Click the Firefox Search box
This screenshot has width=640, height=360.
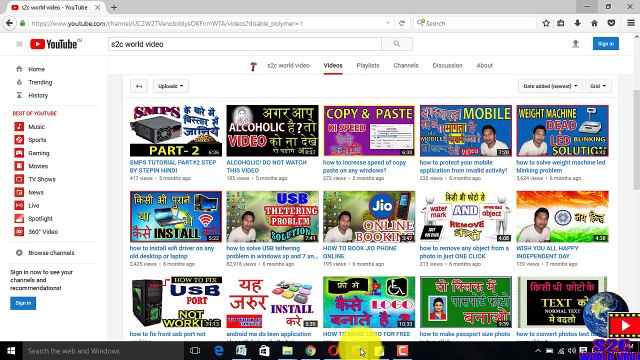[x=475, y=23]
